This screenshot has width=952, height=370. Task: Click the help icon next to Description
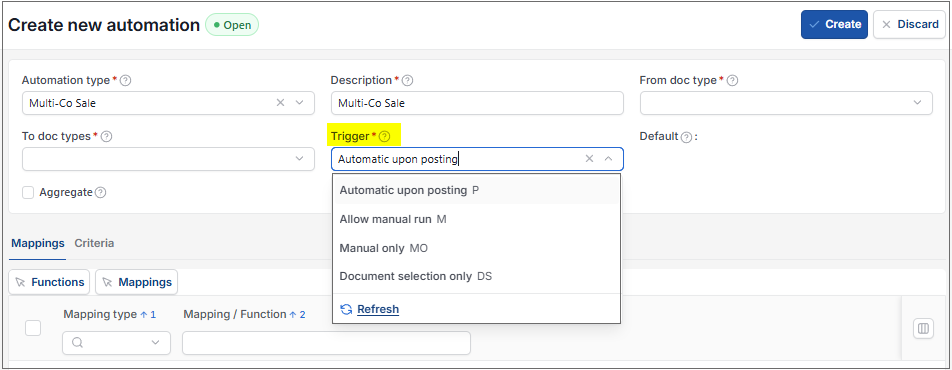pos(408,81)
